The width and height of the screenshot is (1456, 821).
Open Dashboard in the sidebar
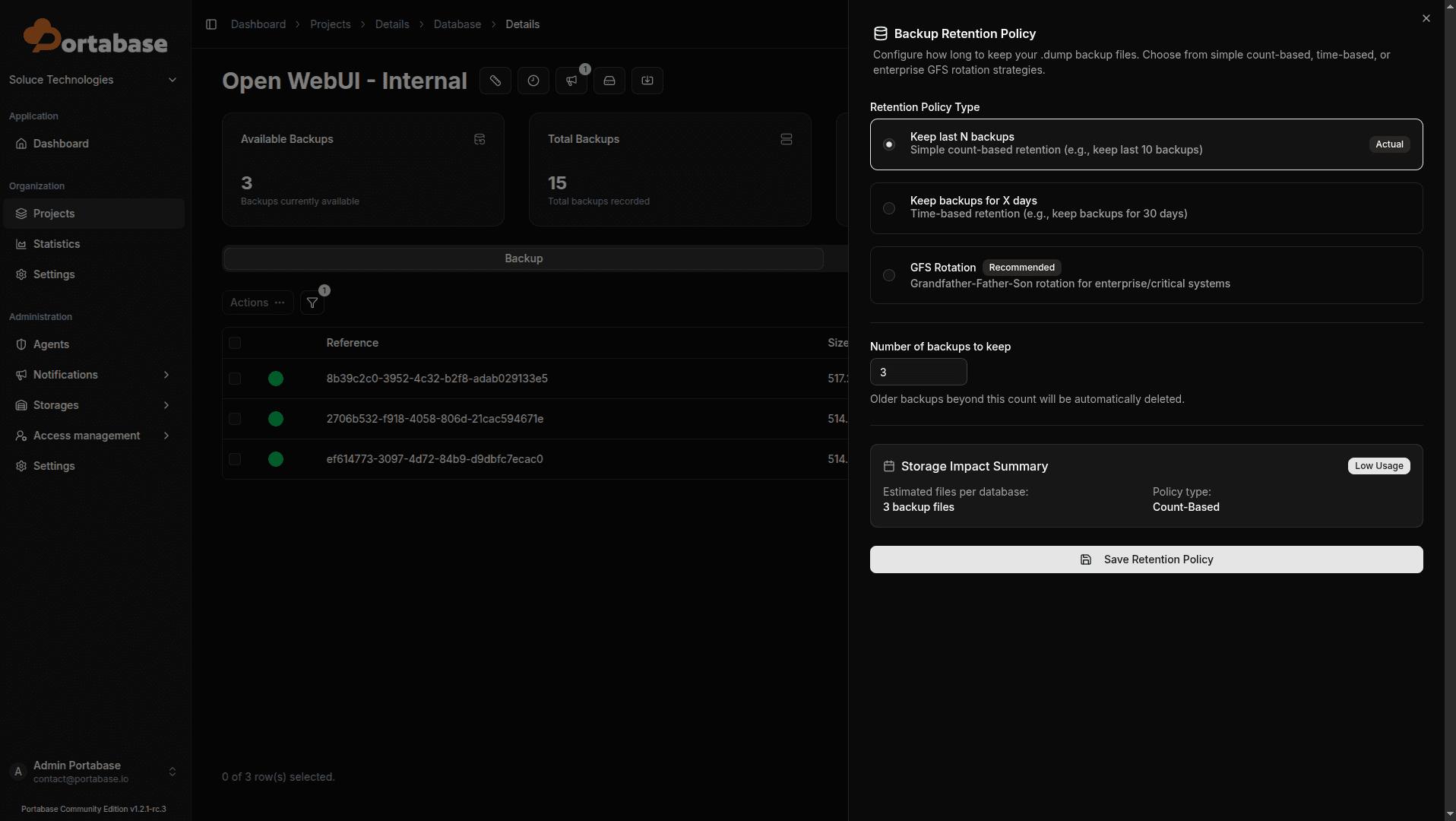93,144
